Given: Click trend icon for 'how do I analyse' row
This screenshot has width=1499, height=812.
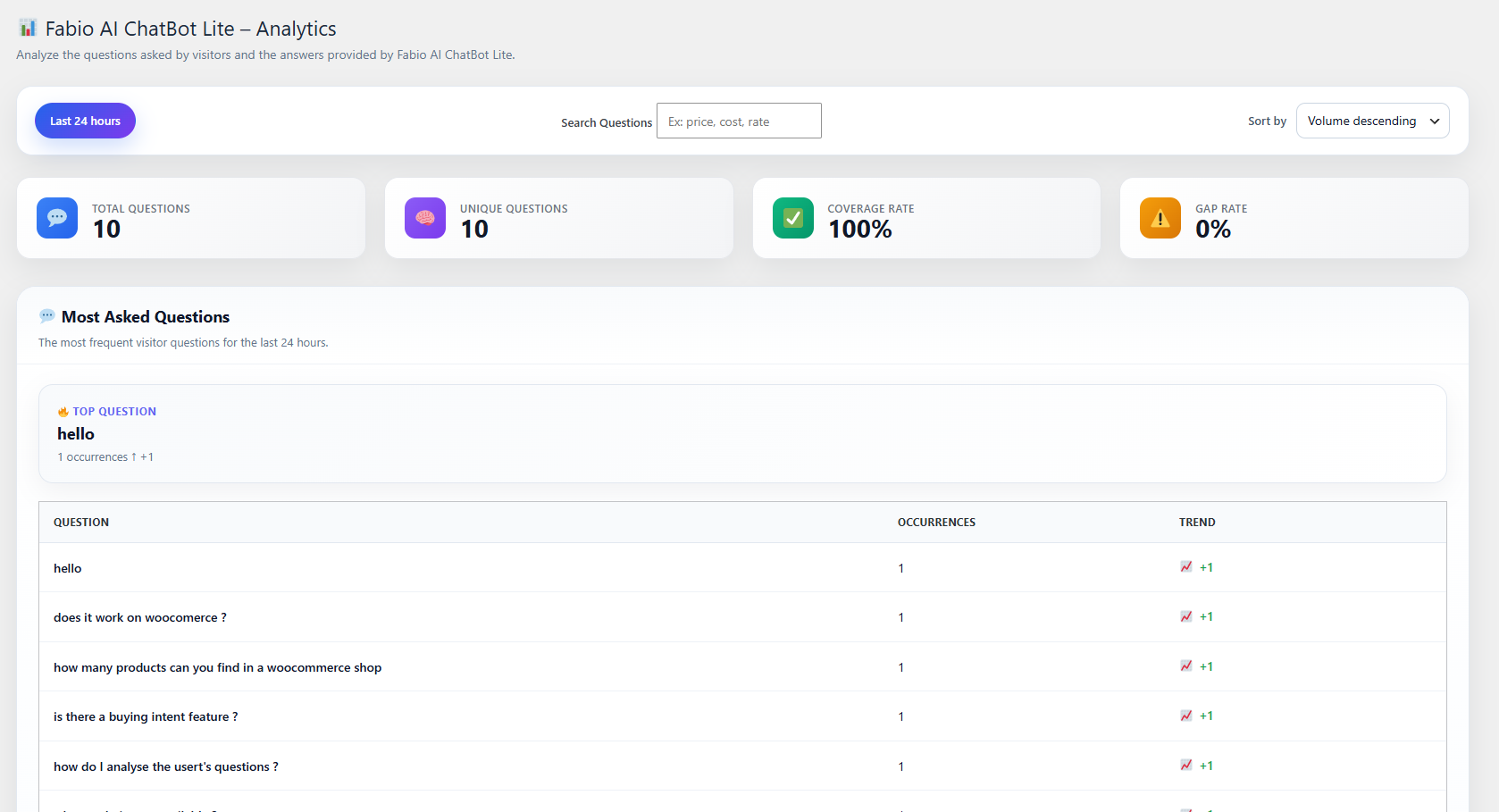Looking at the screenshot, I should (1186, 766).
